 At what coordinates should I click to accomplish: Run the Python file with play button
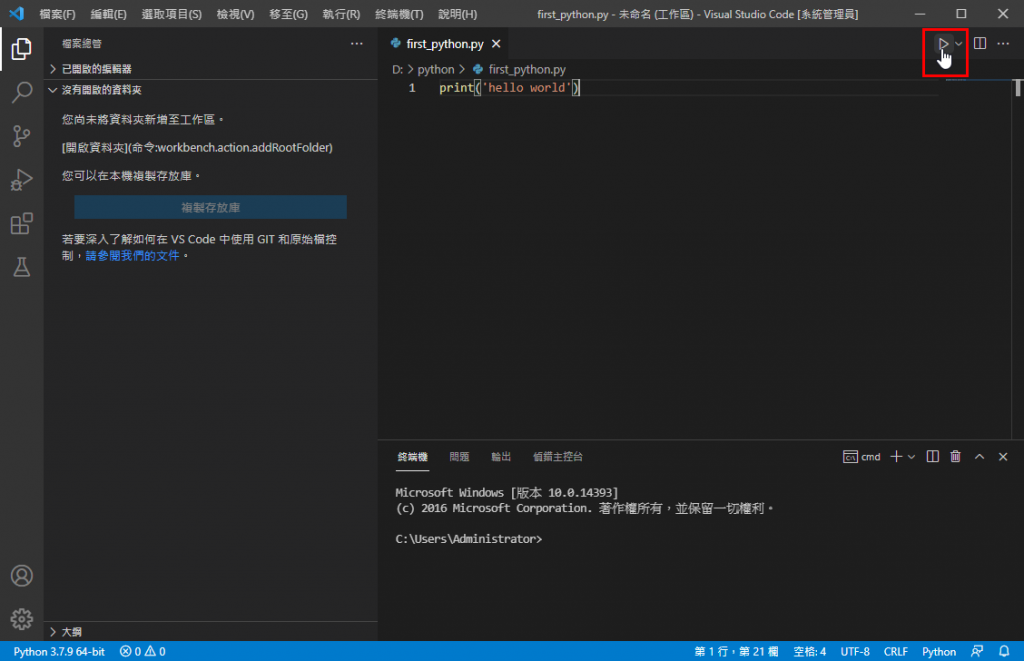coord(943,44)
